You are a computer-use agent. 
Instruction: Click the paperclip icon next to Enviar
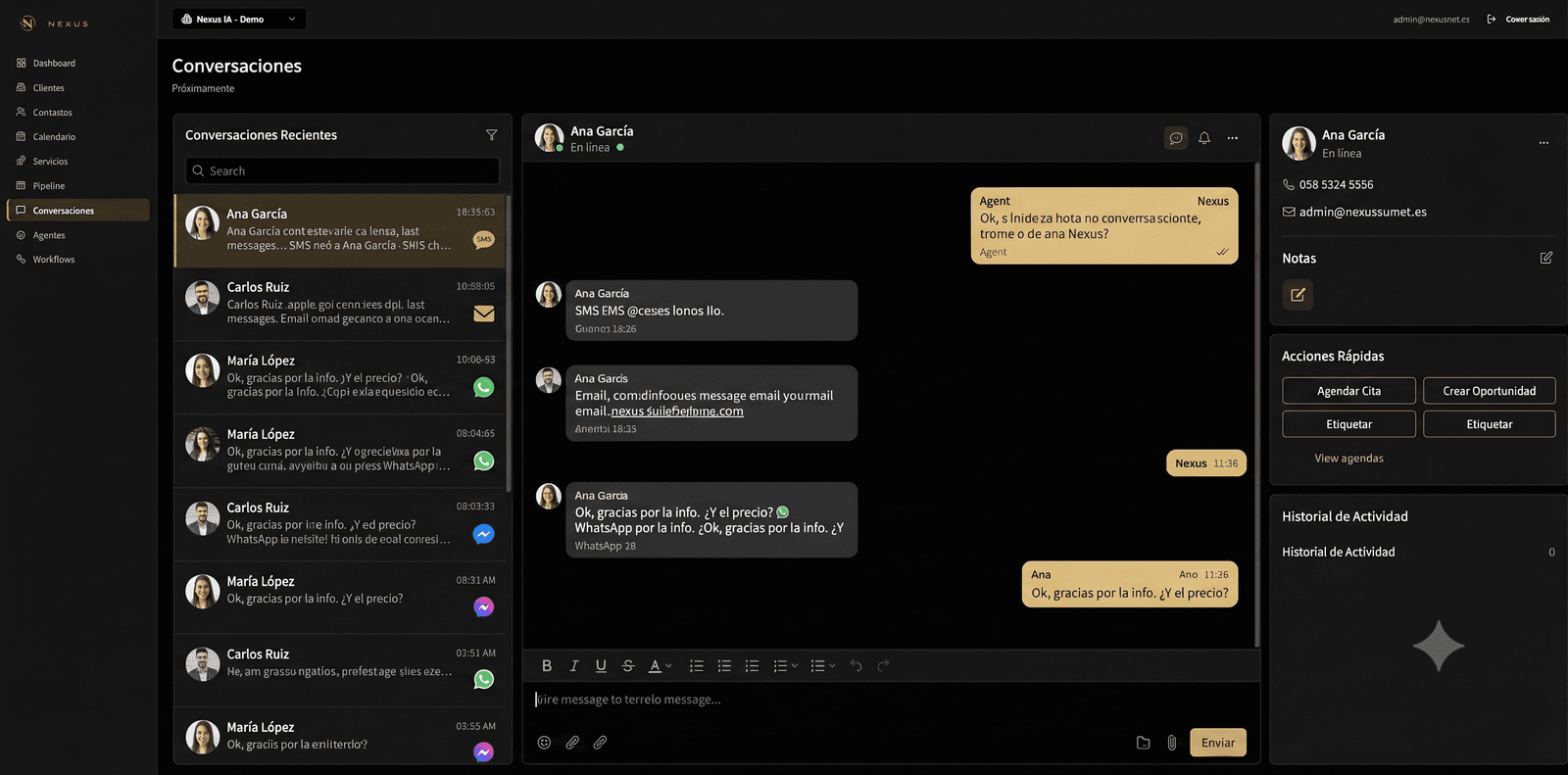coord(1171,743)
